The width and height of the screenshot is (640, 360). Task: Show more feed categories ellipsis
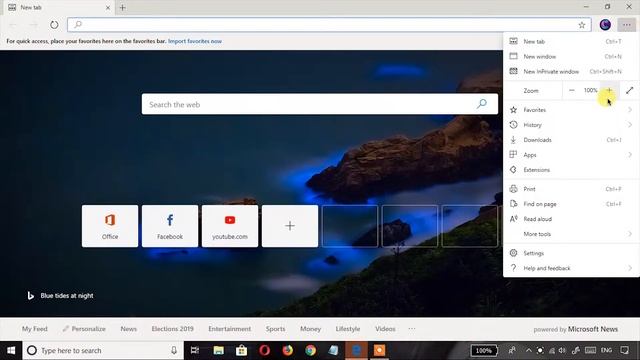(x=412, y=329)
